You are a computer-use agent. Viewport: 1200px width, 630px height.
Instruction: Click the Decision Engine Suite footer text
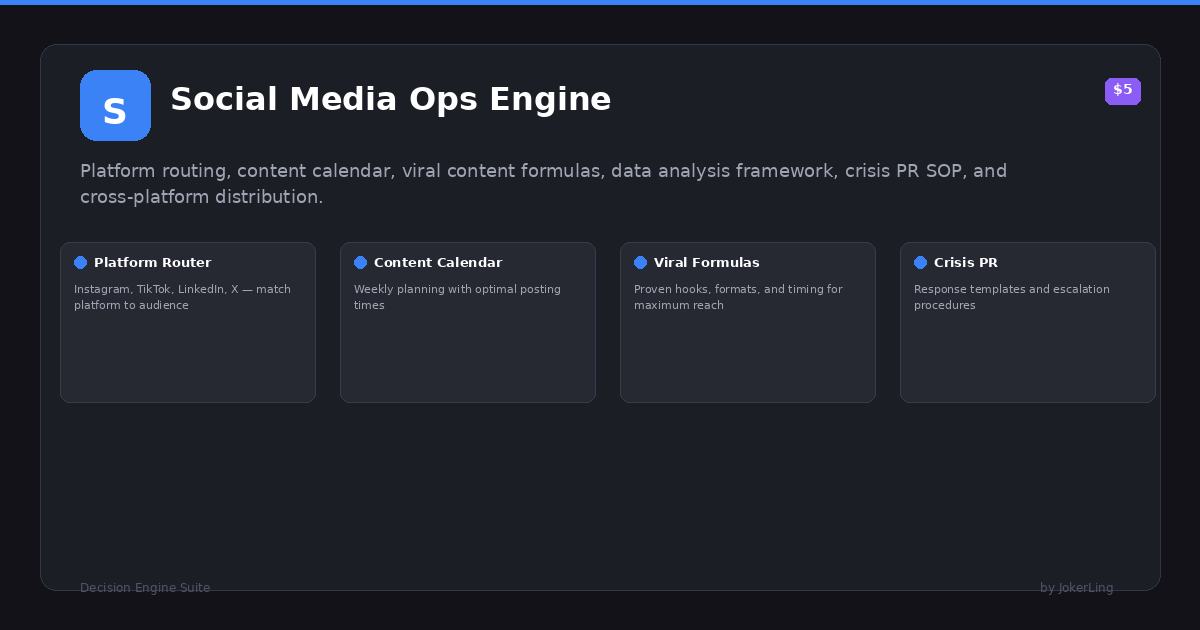pos(145,588)
